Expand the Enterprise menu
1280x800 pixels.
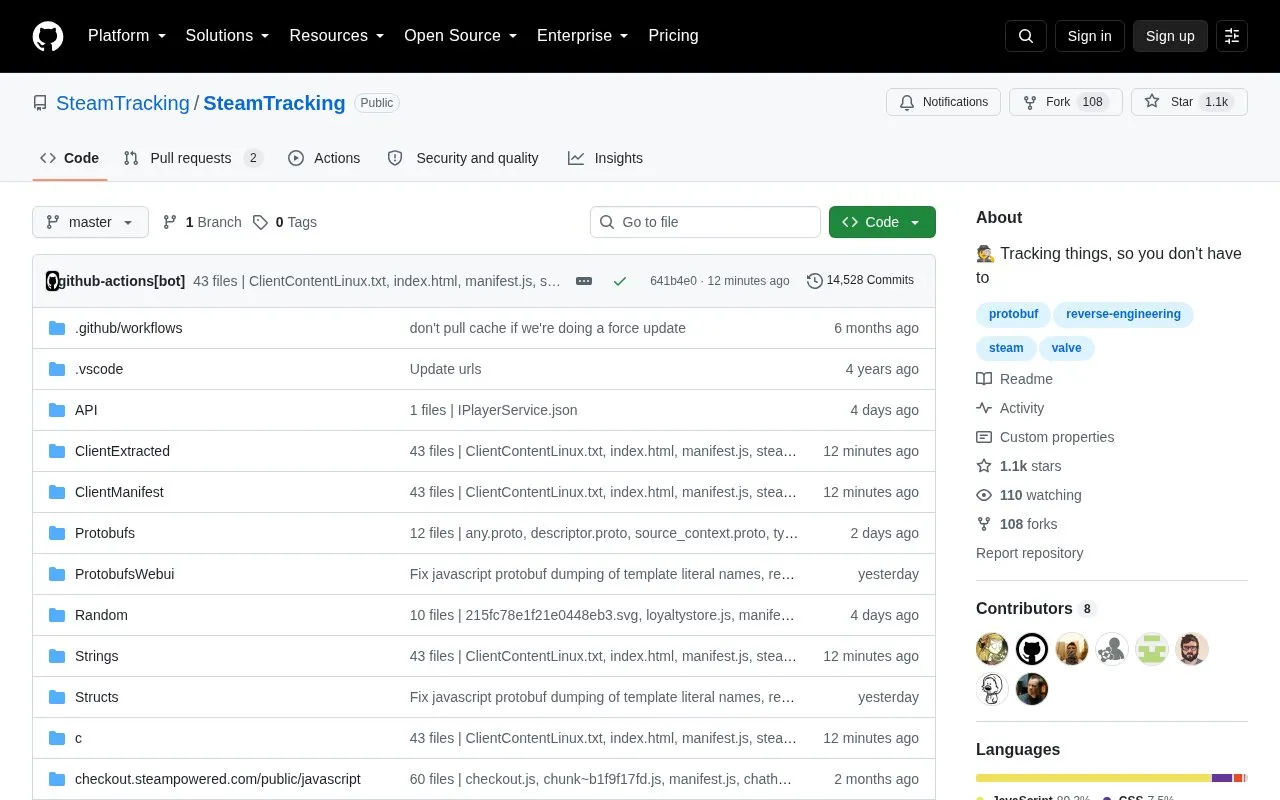click(583, 36)
